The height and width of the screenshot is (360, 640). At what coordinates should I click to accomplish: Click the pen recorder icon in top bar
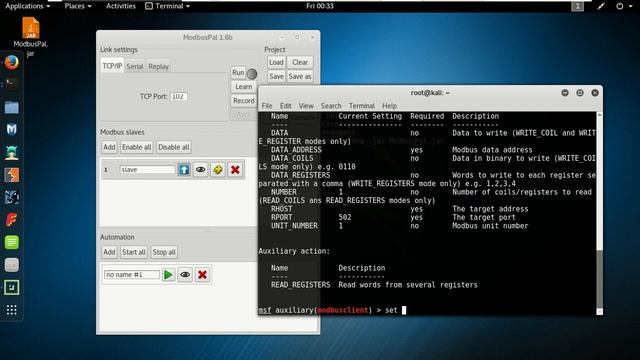click(x=601, y=6)
